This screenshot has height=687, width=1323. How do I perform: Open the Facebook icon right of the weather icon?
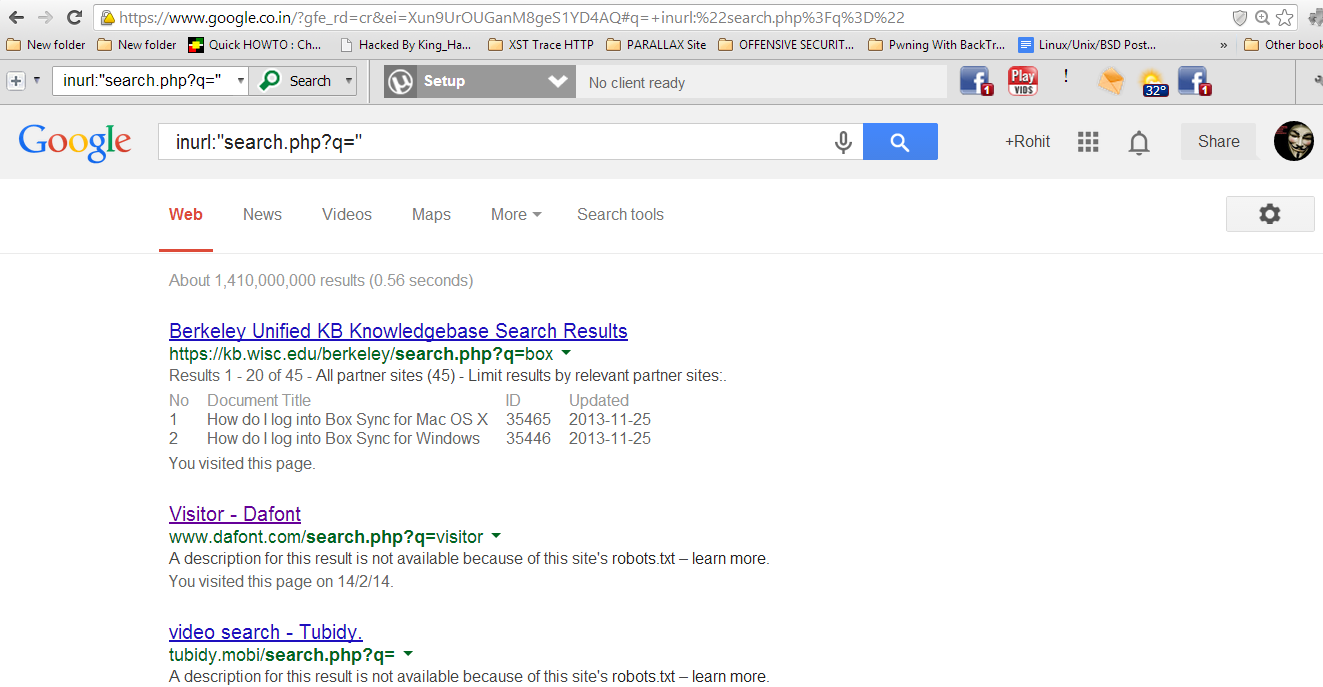1194,81
